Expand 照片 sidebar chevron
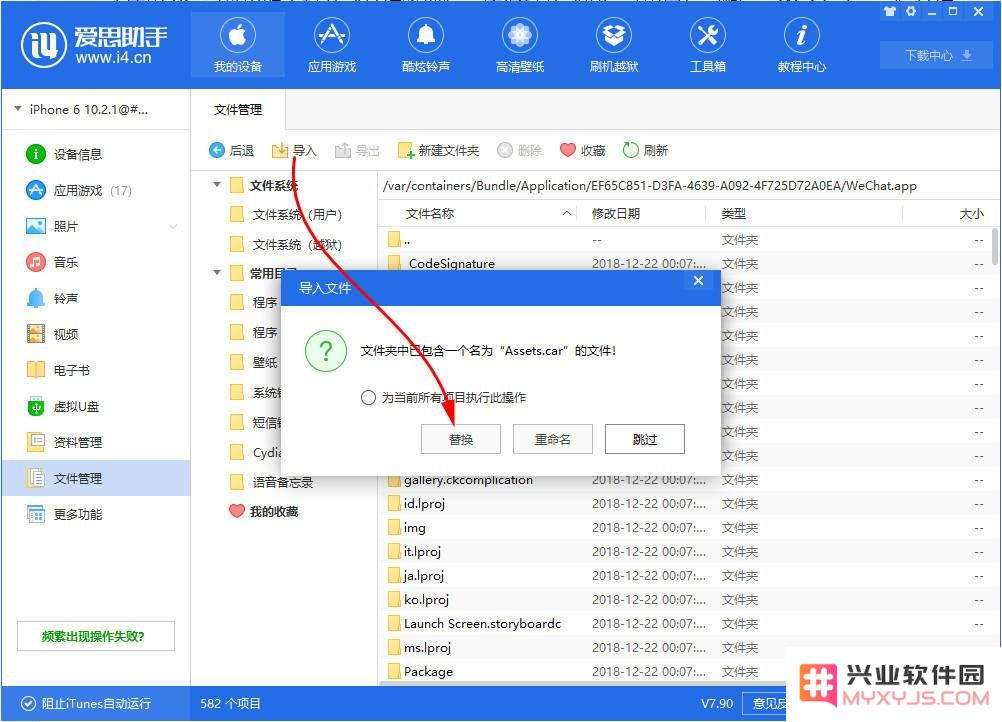Image resolution: width=1002 pixels, height=722 pixels. point(173,226)
